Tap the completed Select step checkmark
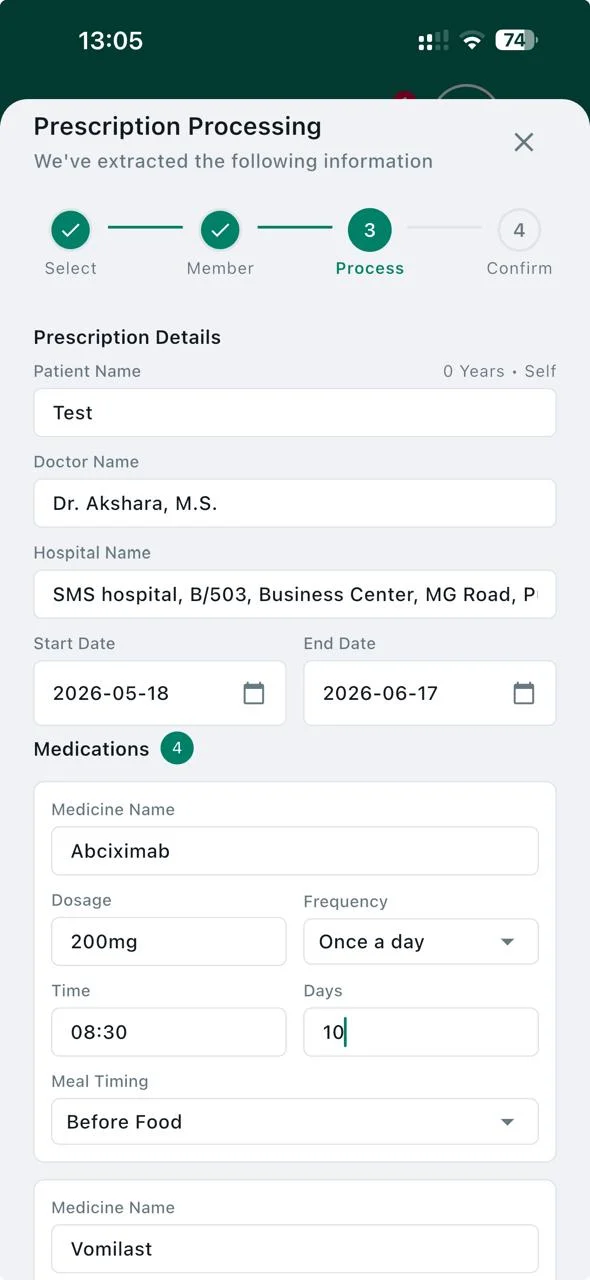The width and height of the screenshot is (590, 1280). [71, 230]
